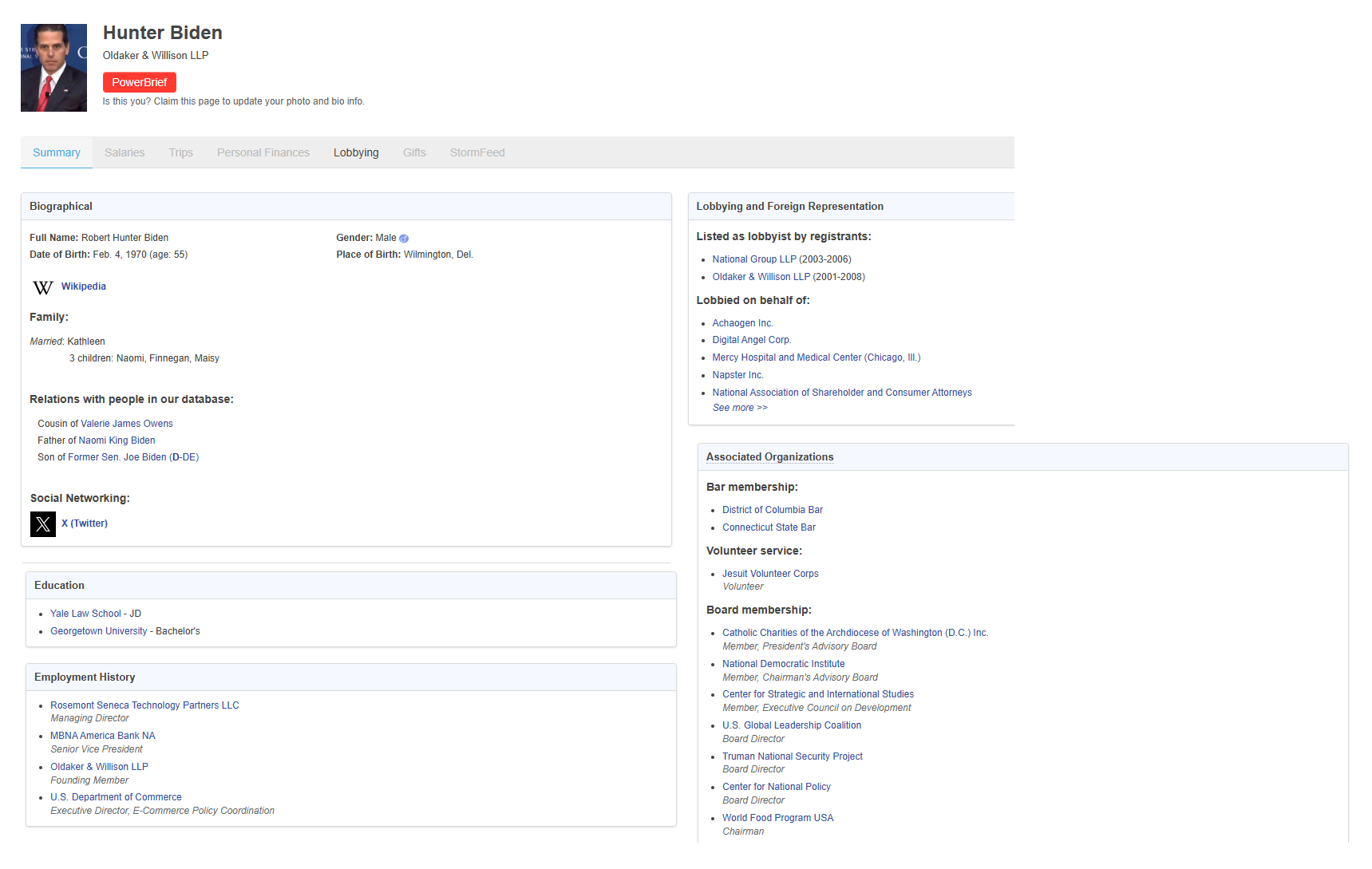Expand lobbying clients with See more
Viewport: 1372px width, 869px height.
coord(739,408)
